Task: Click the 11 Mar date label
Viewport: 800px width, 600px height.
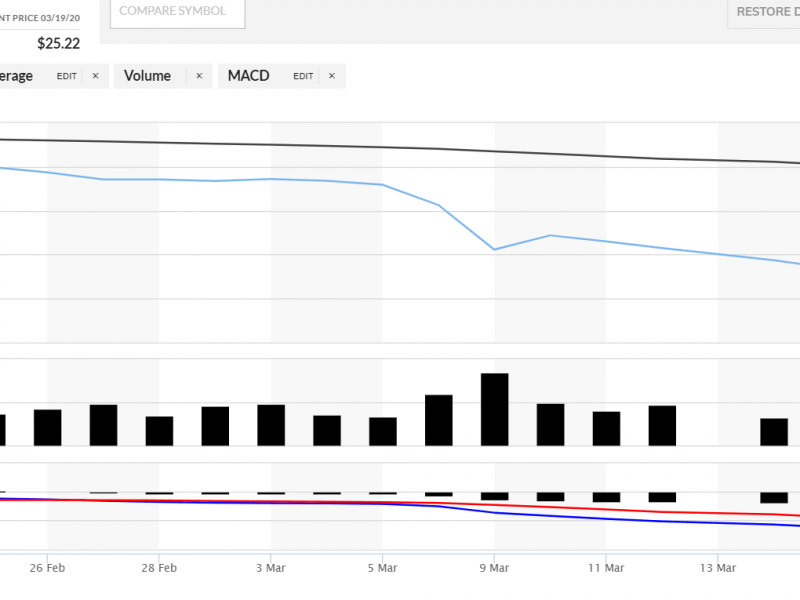Action: click(x=606, y=568)
